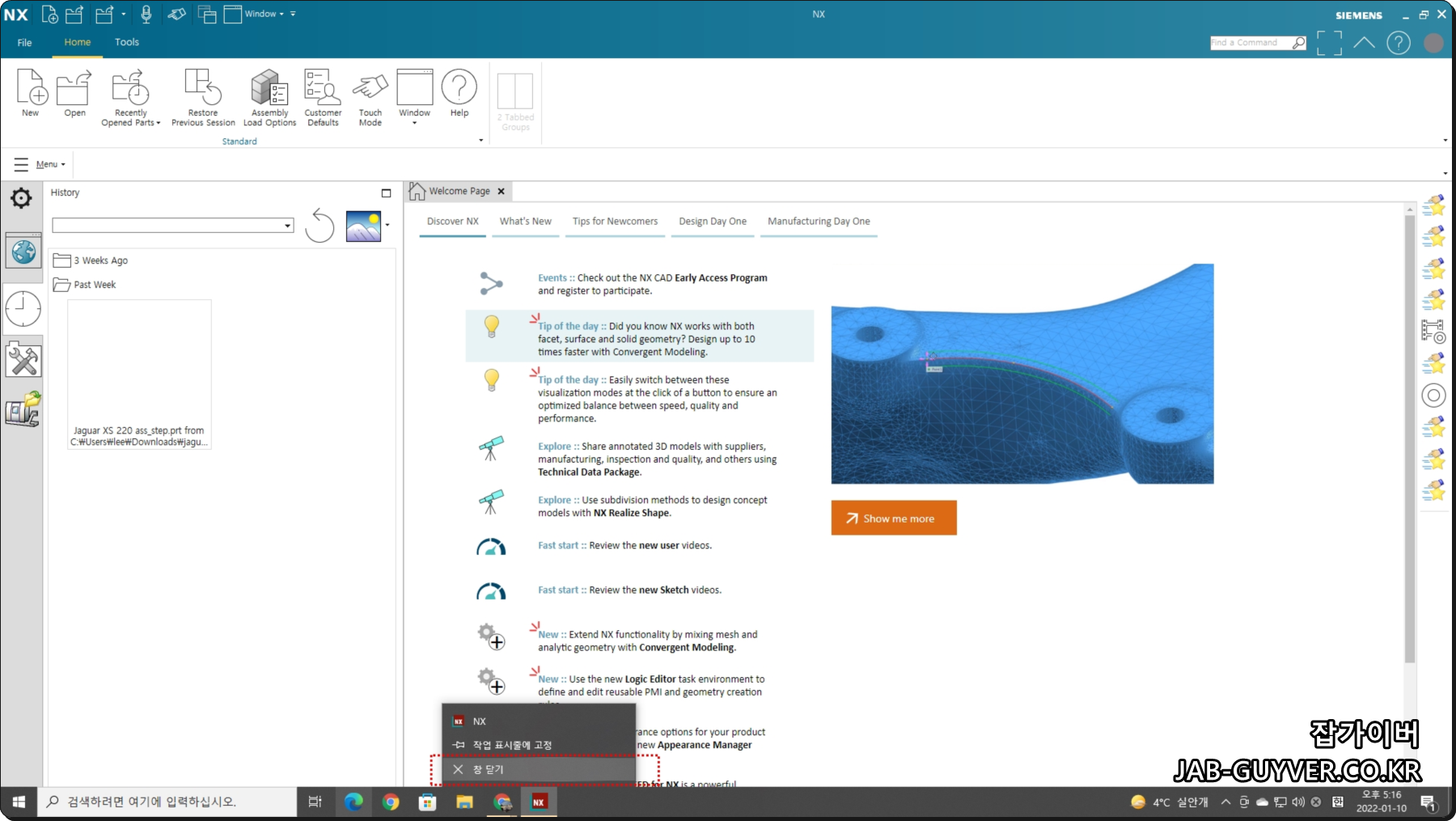Open Microsoft Edge from taskbar
The image size is (1456, 821).
click(353, 802)
